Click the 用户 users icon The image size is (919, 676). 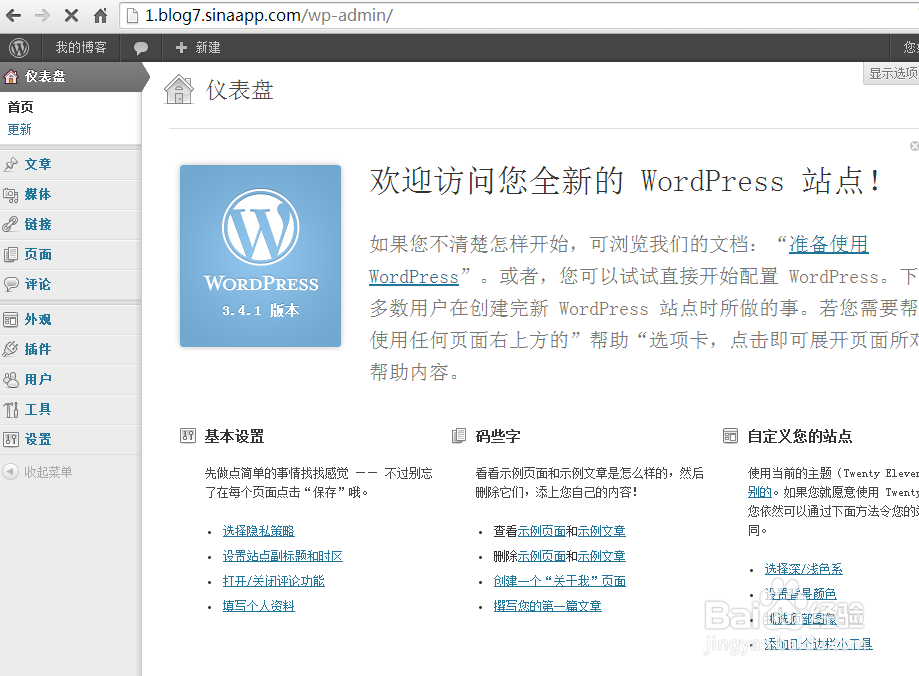[x=11, y=380]
